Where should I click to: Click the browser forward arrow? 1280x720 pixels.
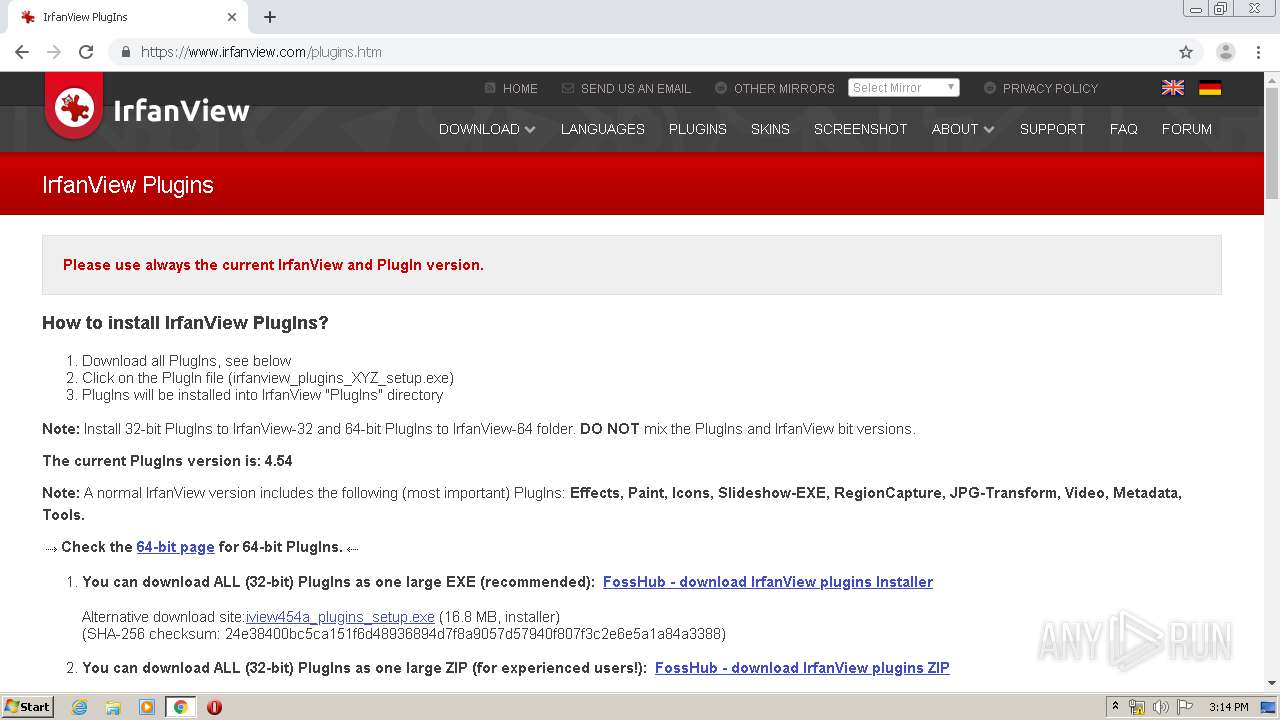[54, 52]
